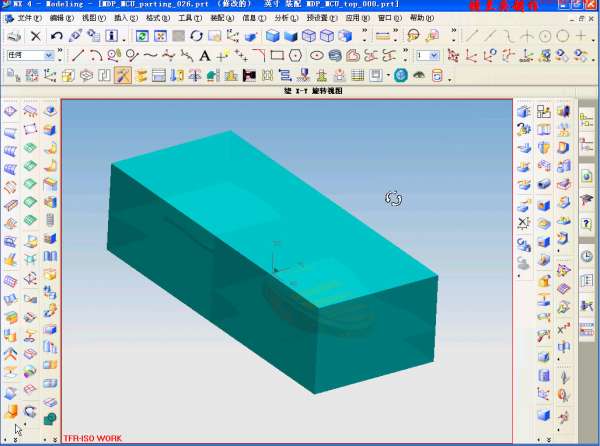Open dropdown arrow beside drawing icon

pos(388,76)
